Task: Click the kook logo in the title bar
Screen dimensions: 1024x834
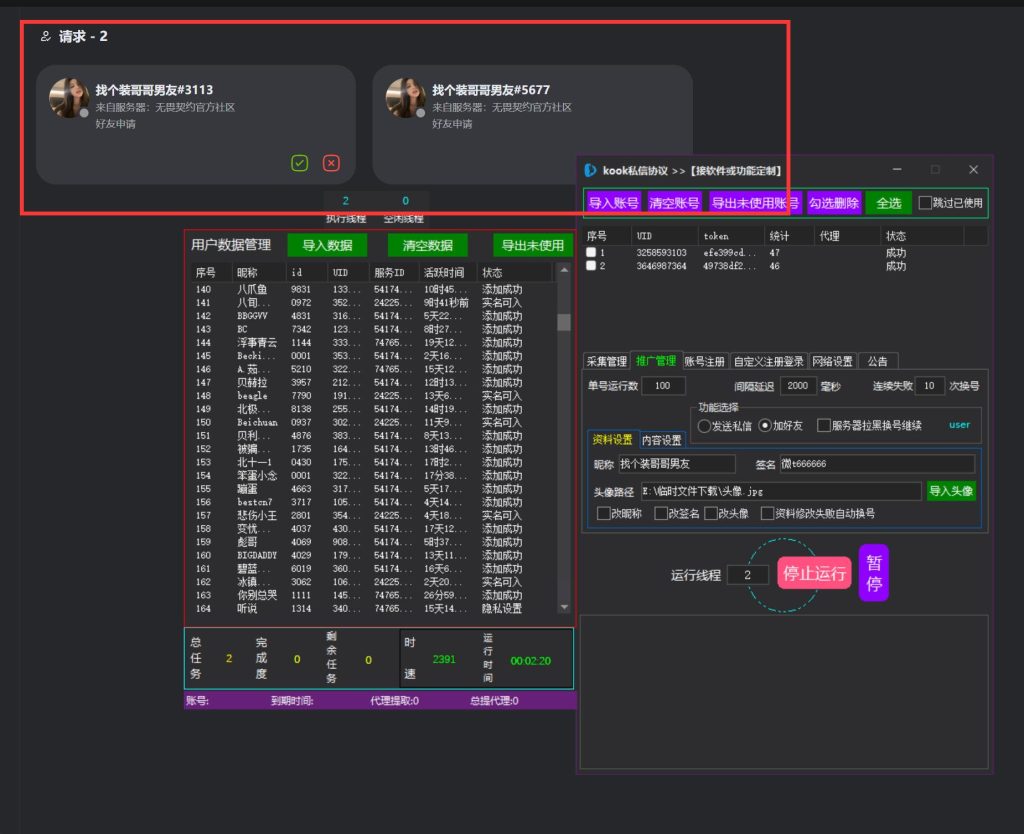Action: click(x=591, y=171)
